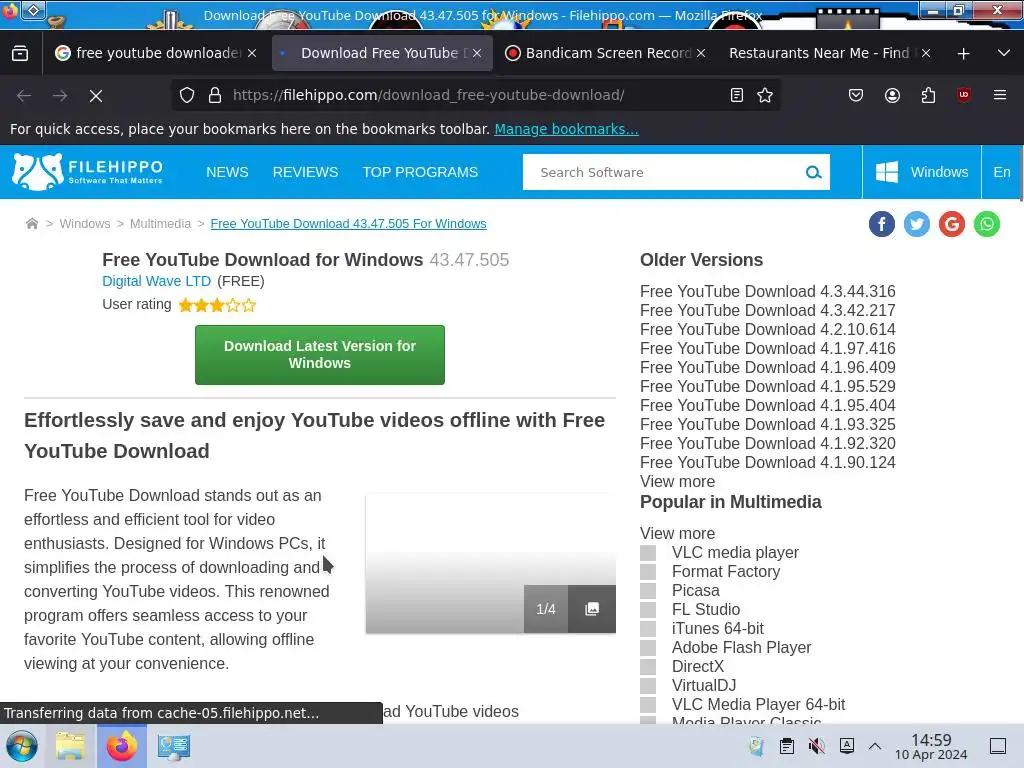List all tabs dropdown arrow
The image size is (1024, 768).
[1004, 54]
